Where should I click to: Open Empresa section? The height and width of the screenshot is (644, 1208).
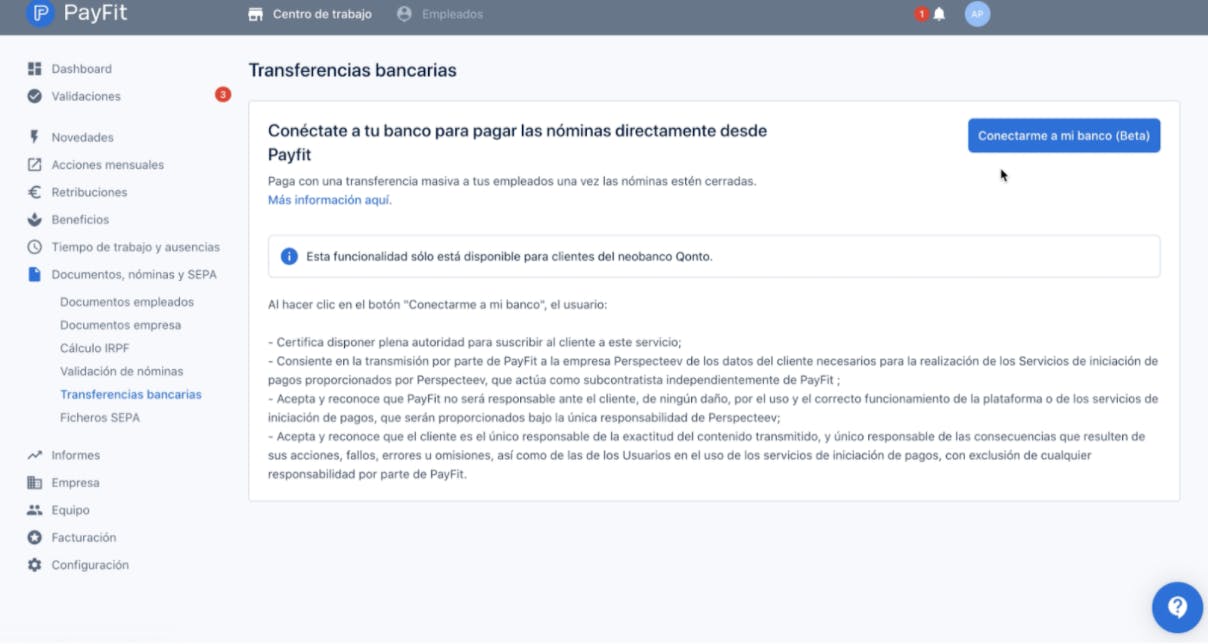tap(75, 482)
